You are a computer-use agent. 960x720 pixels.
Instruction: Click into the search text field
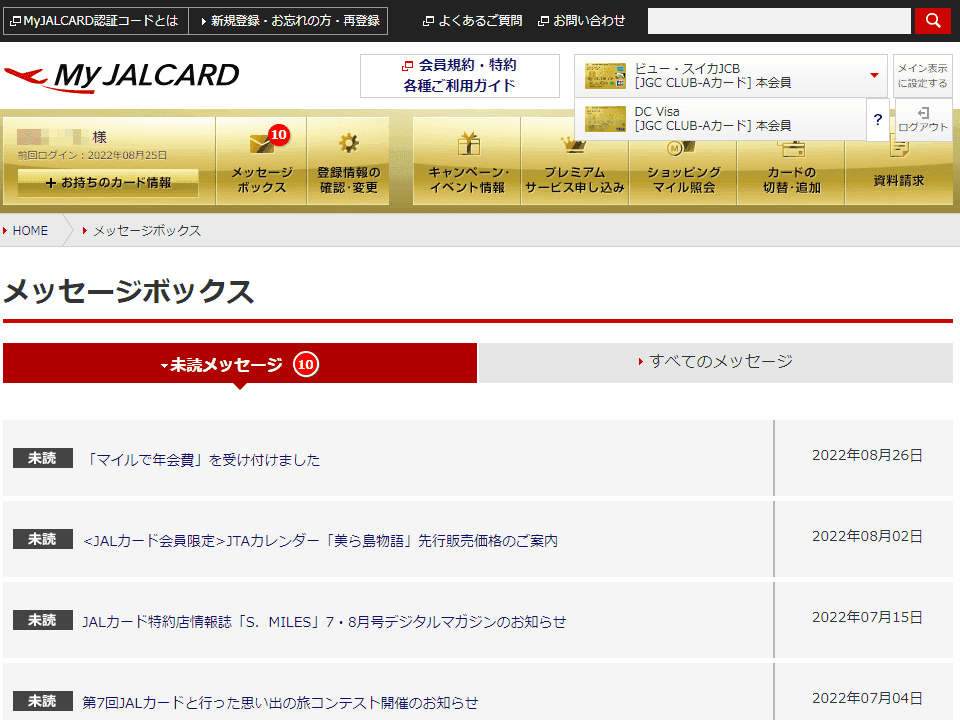[x=779, y=20]
